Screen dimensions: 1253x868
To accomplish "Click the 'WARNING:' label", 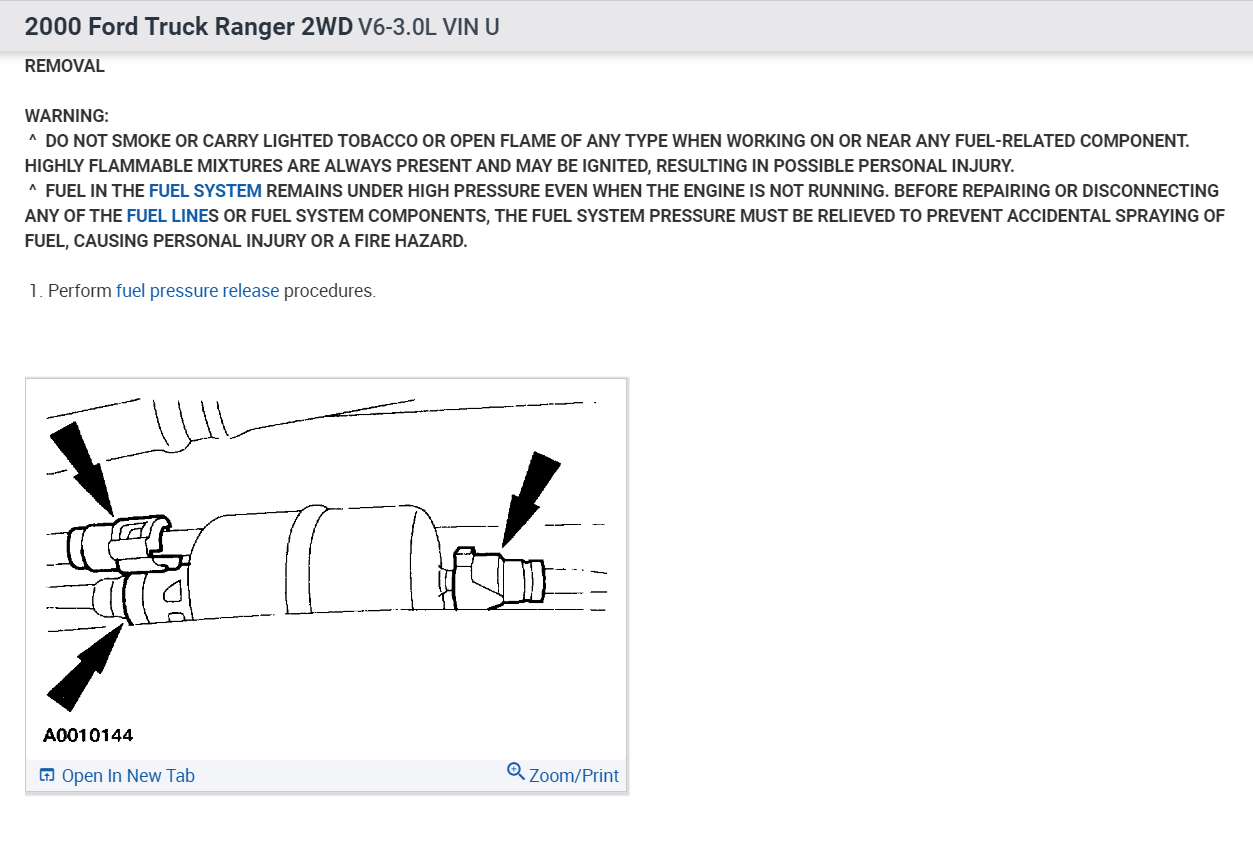I will (x=67, y=117).
